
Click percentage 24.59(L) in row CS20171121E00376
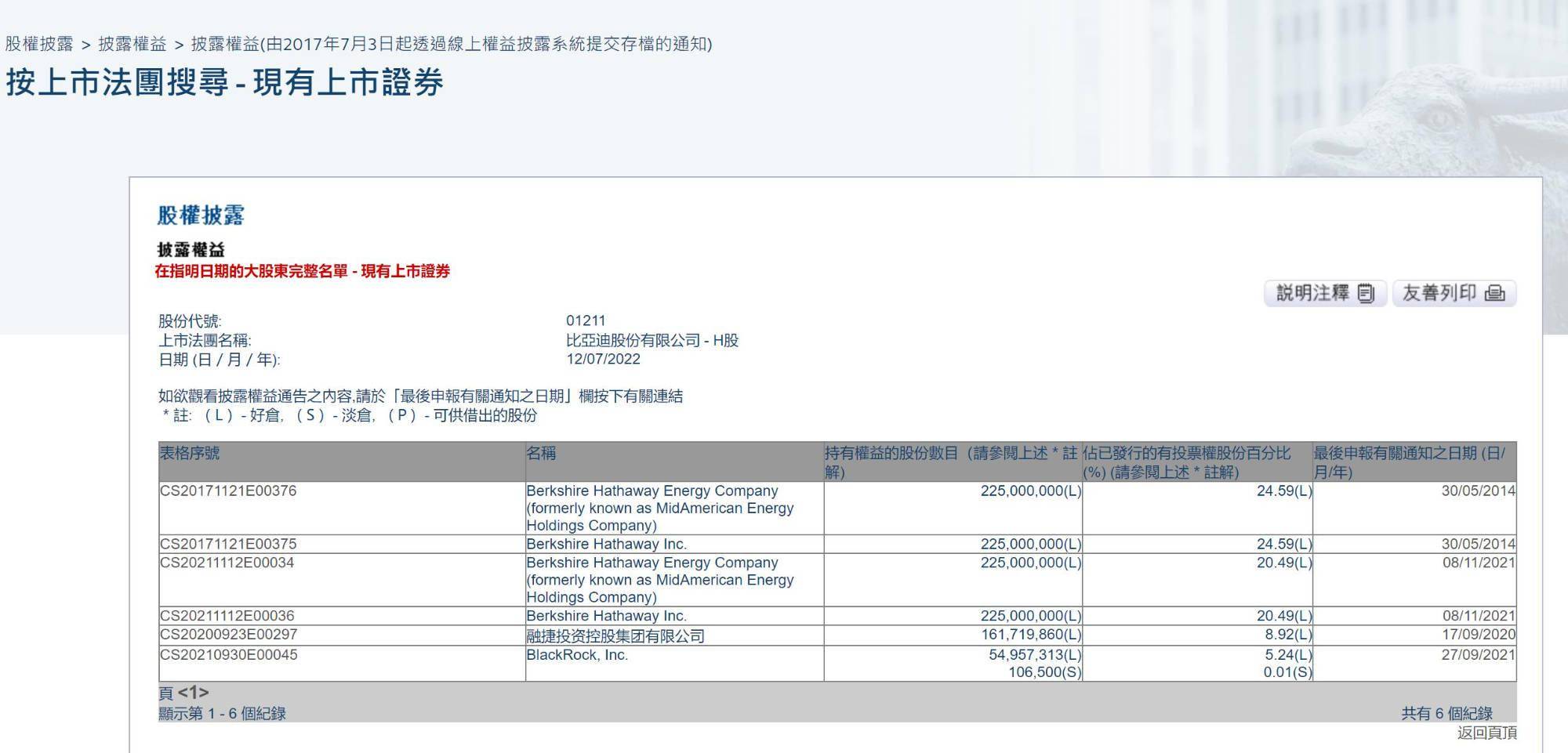pyautogui.click(x=1285, y=491)
